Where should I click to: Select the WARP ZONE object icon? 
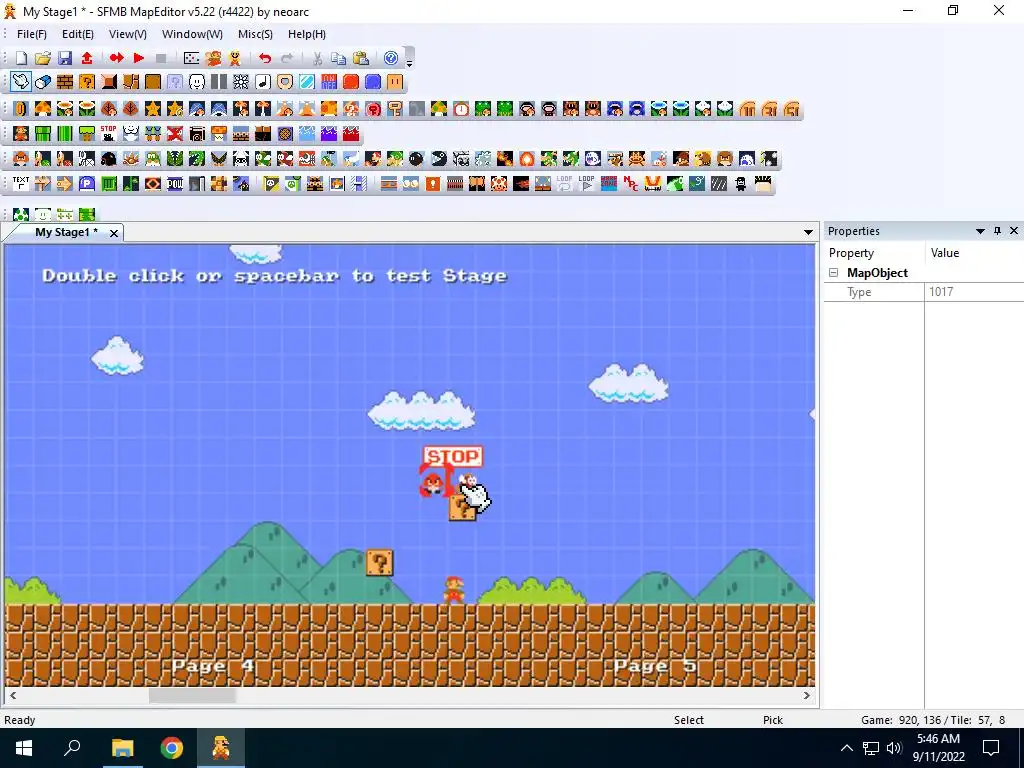click(x=609, y=184)
